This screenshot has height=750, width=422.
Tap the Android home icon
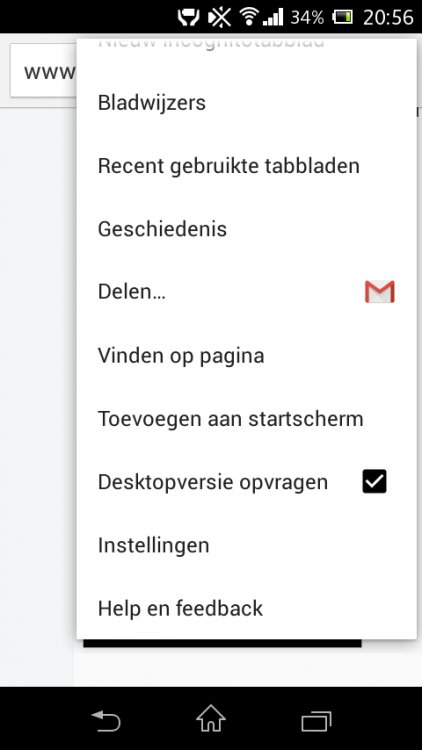pyautogui.click(x=211, y=719)
